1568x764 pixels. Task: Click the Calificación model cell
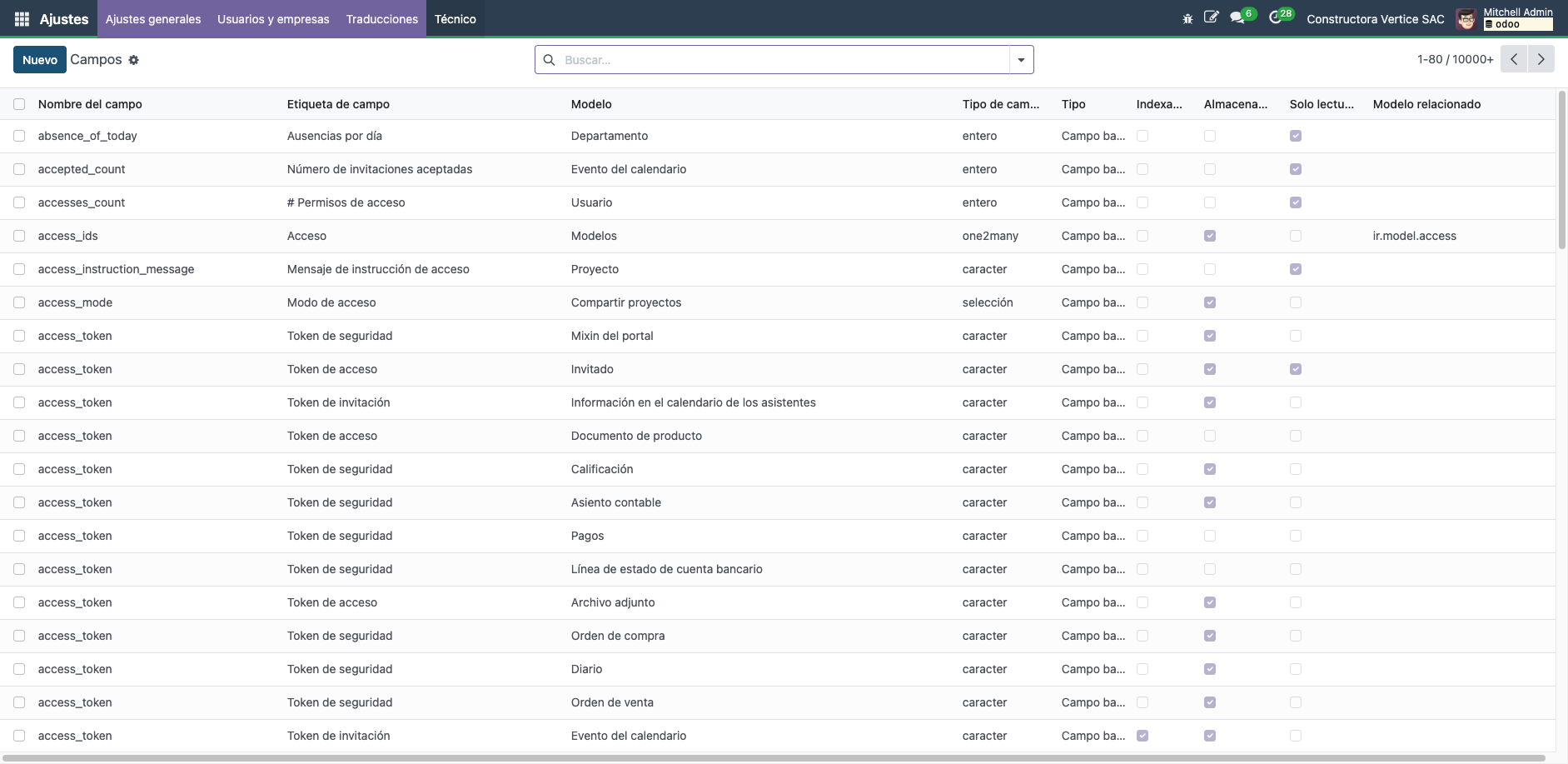(602, 469)
